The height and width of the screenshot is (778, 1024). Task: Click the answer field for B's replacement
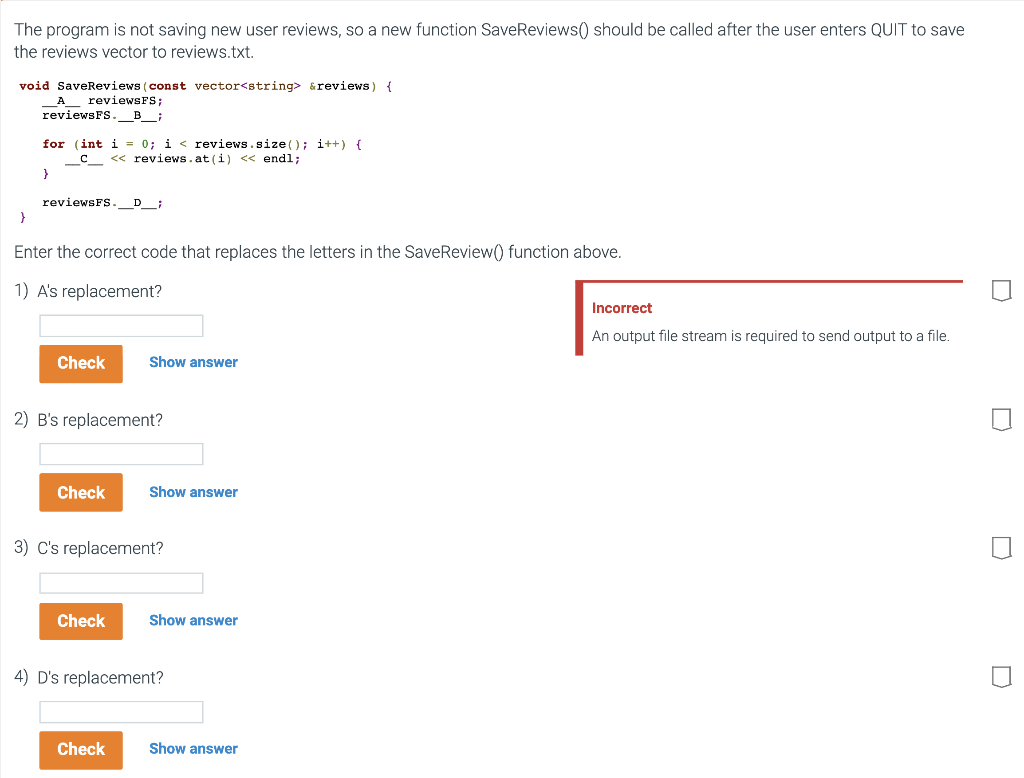pos(121,453)
